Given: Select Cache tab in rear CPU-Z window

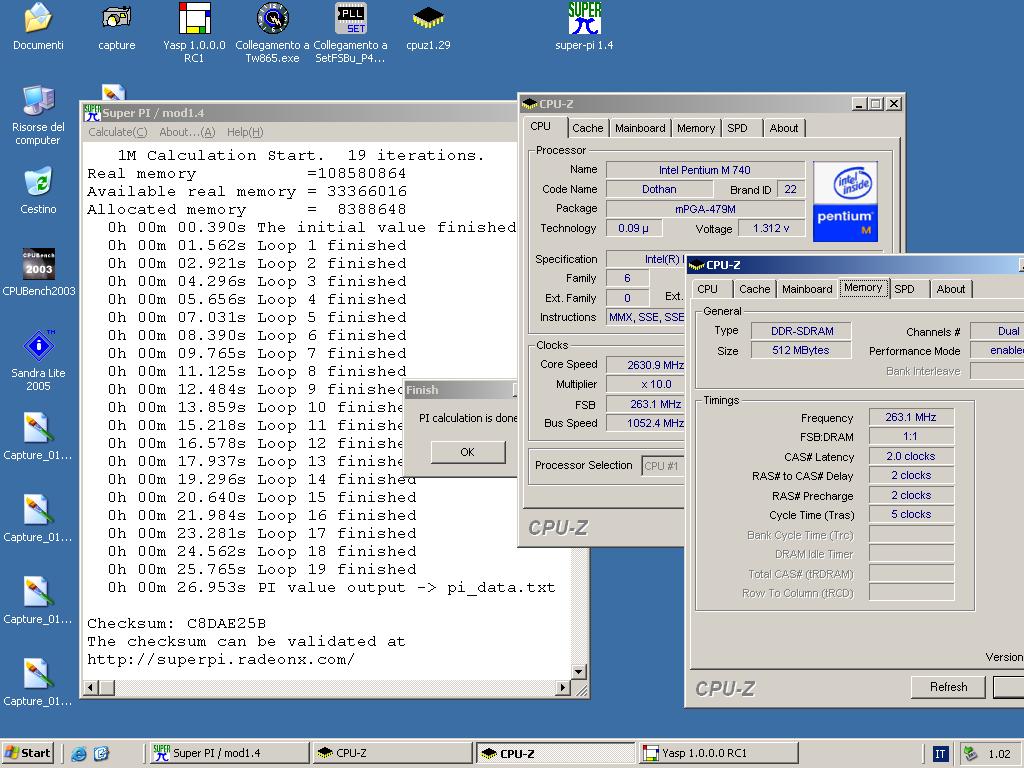Looking at the screenshot, I should click(588, 128).
